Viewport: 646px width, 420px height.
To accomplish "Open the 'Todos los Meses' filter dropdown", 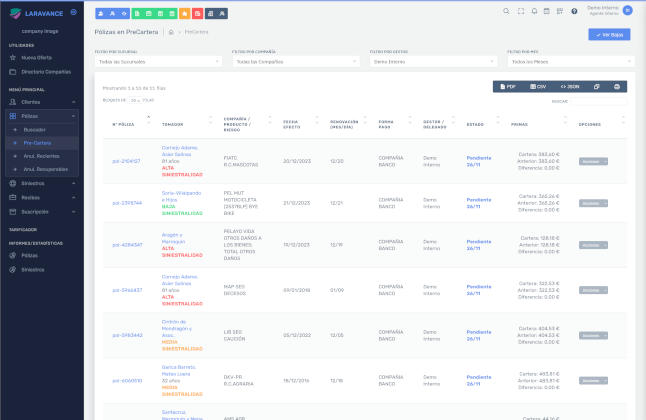I will click(x=568, y=61).
